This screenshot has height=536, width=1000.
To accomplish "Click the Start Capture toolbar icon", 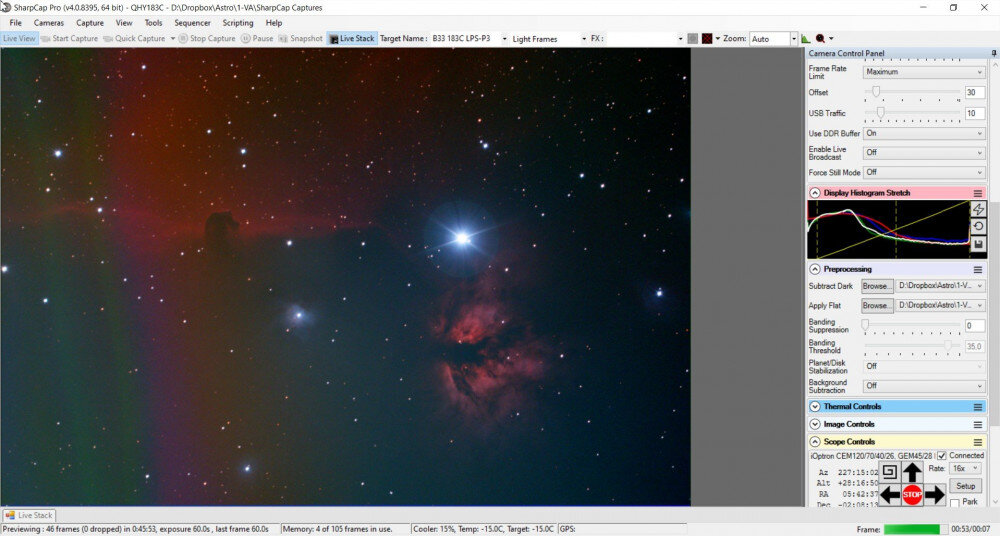I will click(45, 38).
